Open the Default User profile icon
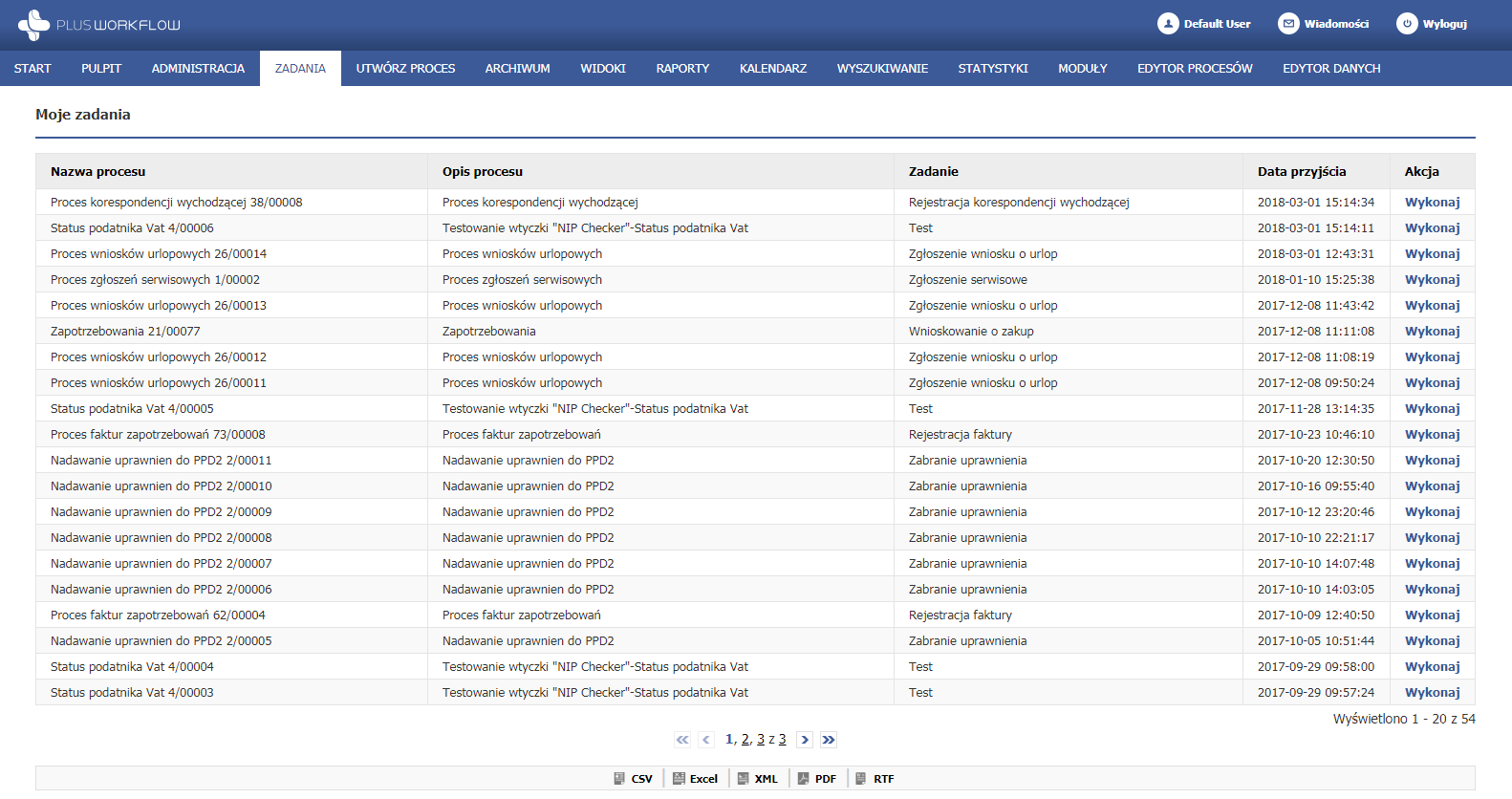The width and height of the screenshot is (1512, 799). pos(1167,24)
